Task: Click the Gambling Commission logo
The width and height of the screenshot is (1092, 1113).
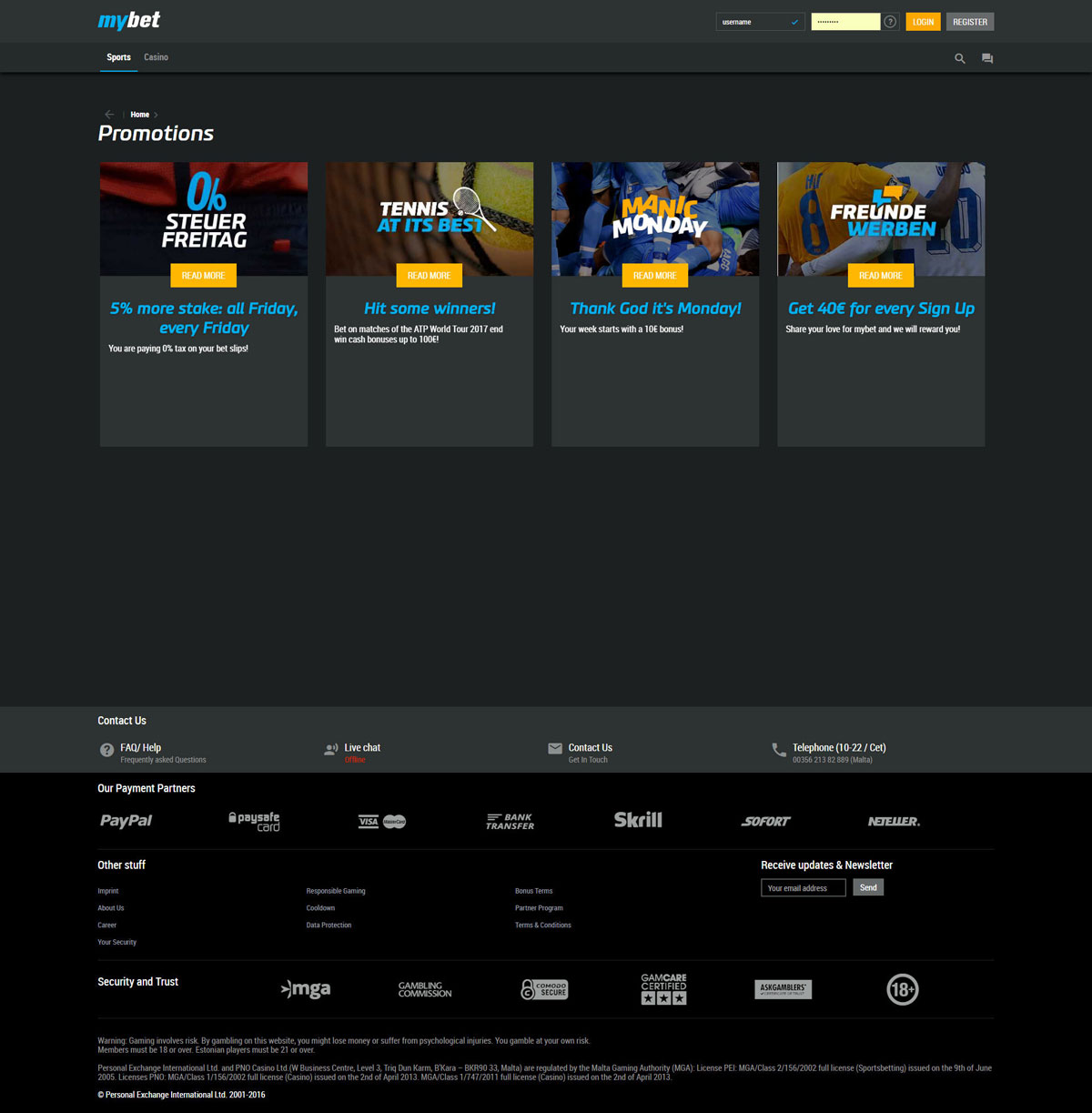Action: tap(425, 989)
